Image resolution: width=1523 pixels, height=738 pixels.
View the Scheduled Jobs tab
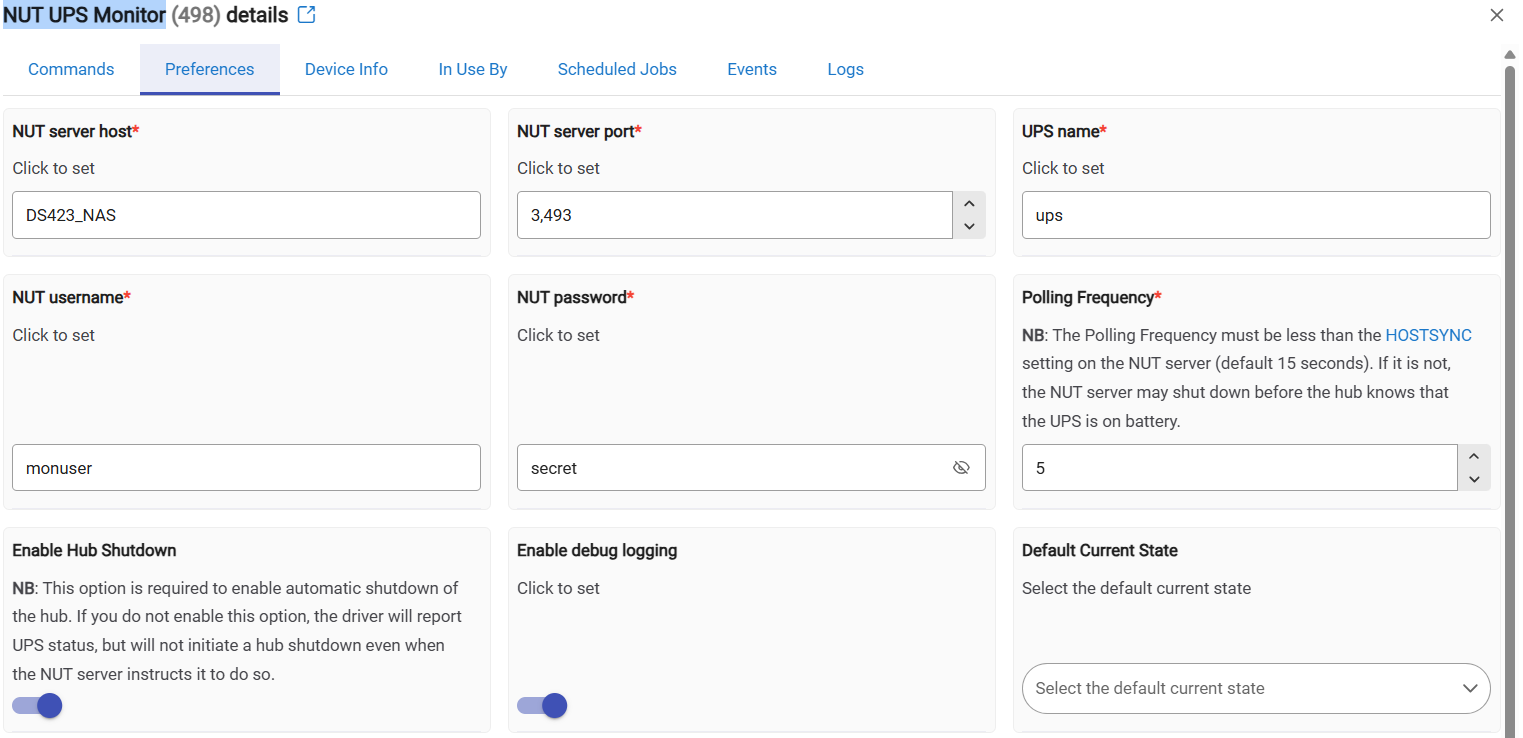click(x=617, y=69)
